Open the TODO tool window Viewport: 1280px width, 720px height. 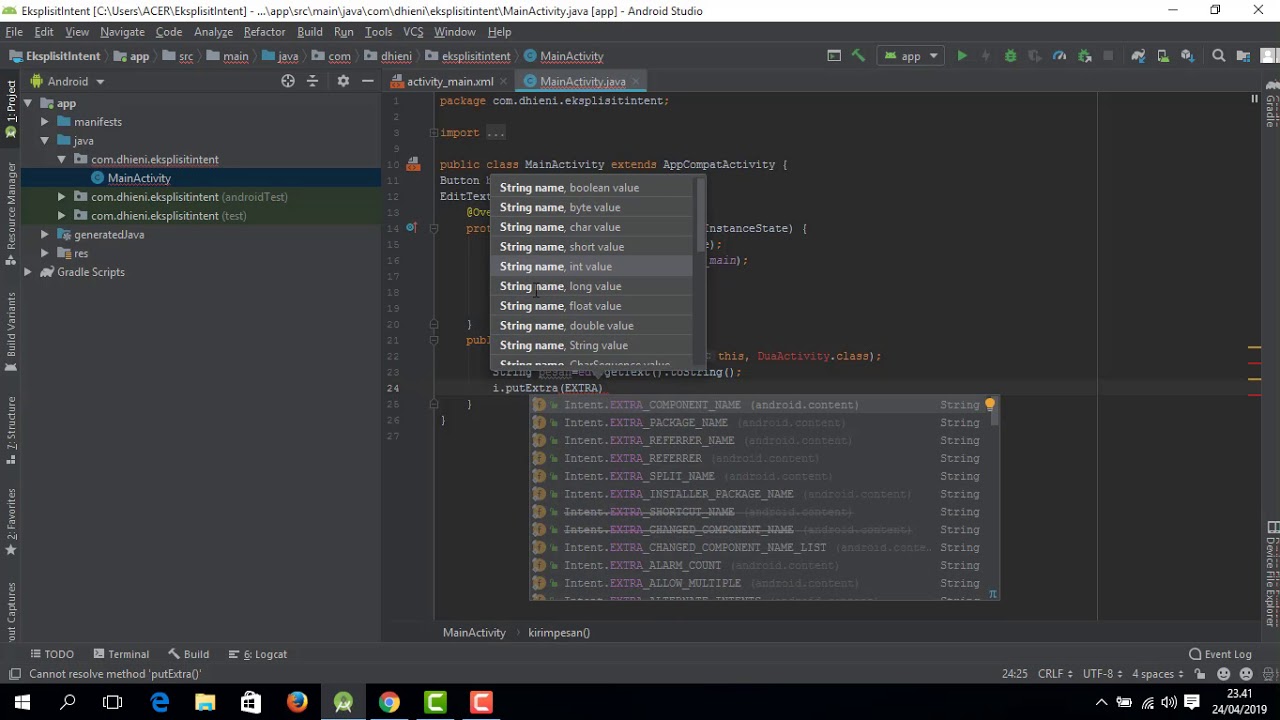(x=52, y=654)
